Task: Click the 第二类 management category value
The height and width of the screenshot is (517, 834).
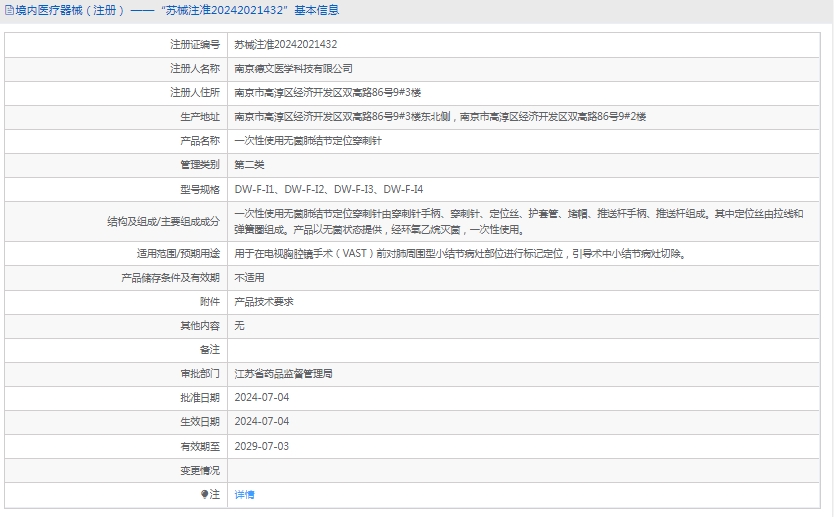Action: point(249,165)
